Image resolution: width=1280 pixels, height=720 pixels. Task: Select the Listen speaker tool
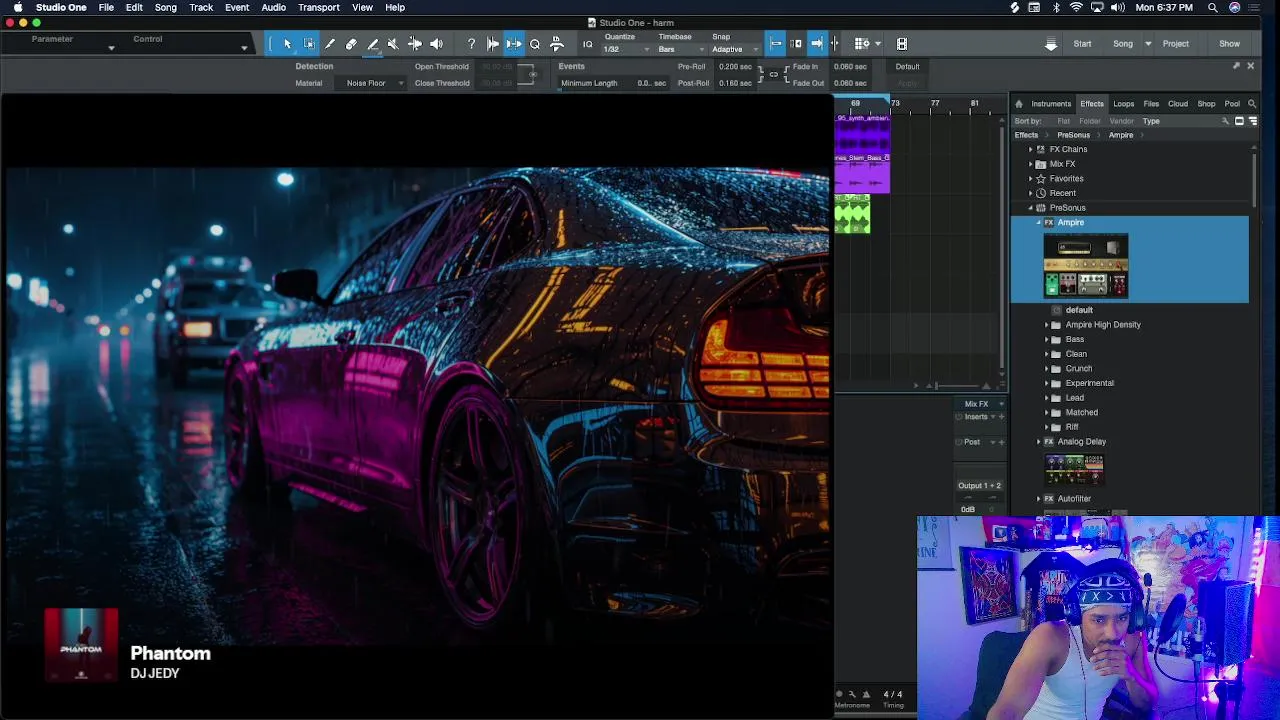coord(436,44)
